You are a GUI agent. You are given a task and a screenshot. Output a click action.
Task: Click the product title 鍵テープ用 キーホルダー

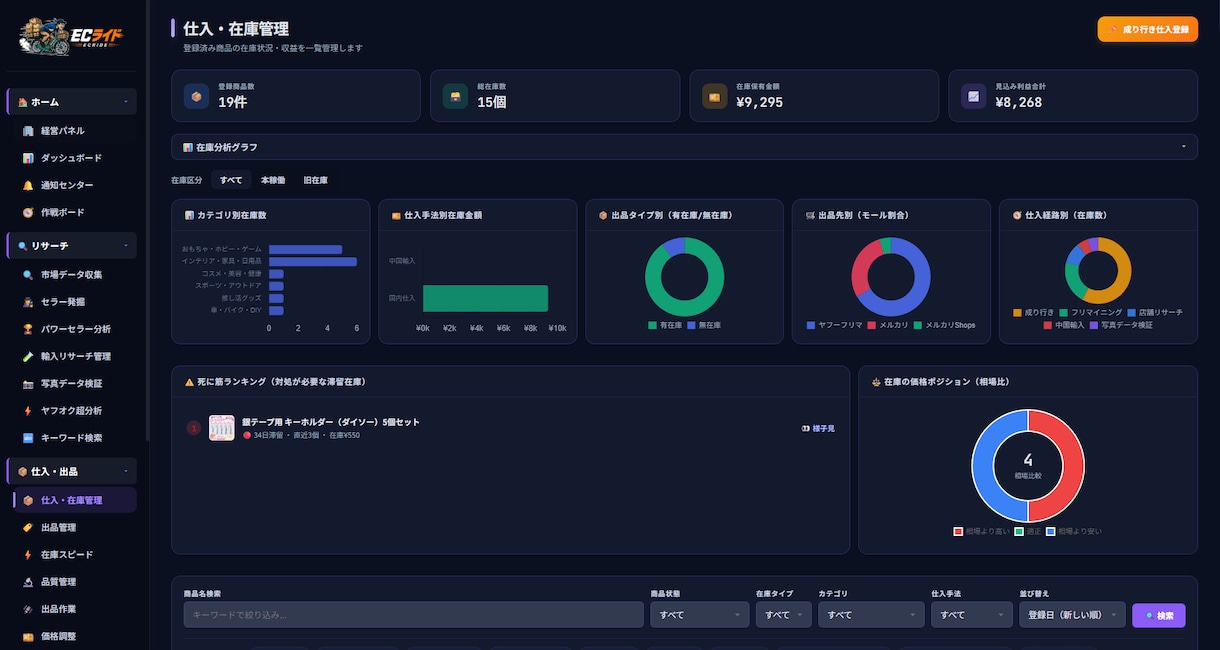(x=330, y=422)
